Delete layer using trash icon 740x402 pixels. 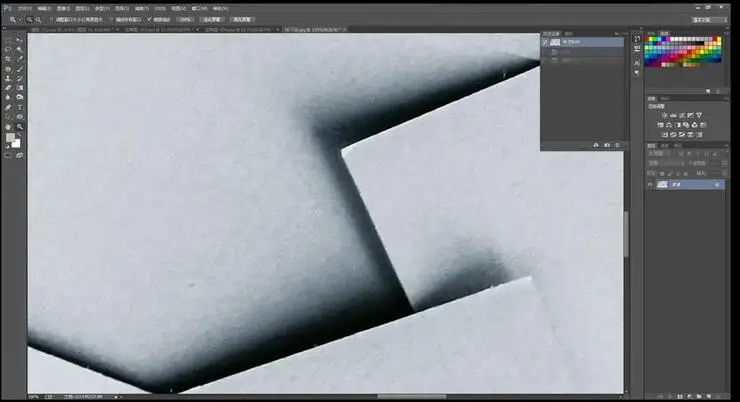pyautogui.click(x=718, y=396)
